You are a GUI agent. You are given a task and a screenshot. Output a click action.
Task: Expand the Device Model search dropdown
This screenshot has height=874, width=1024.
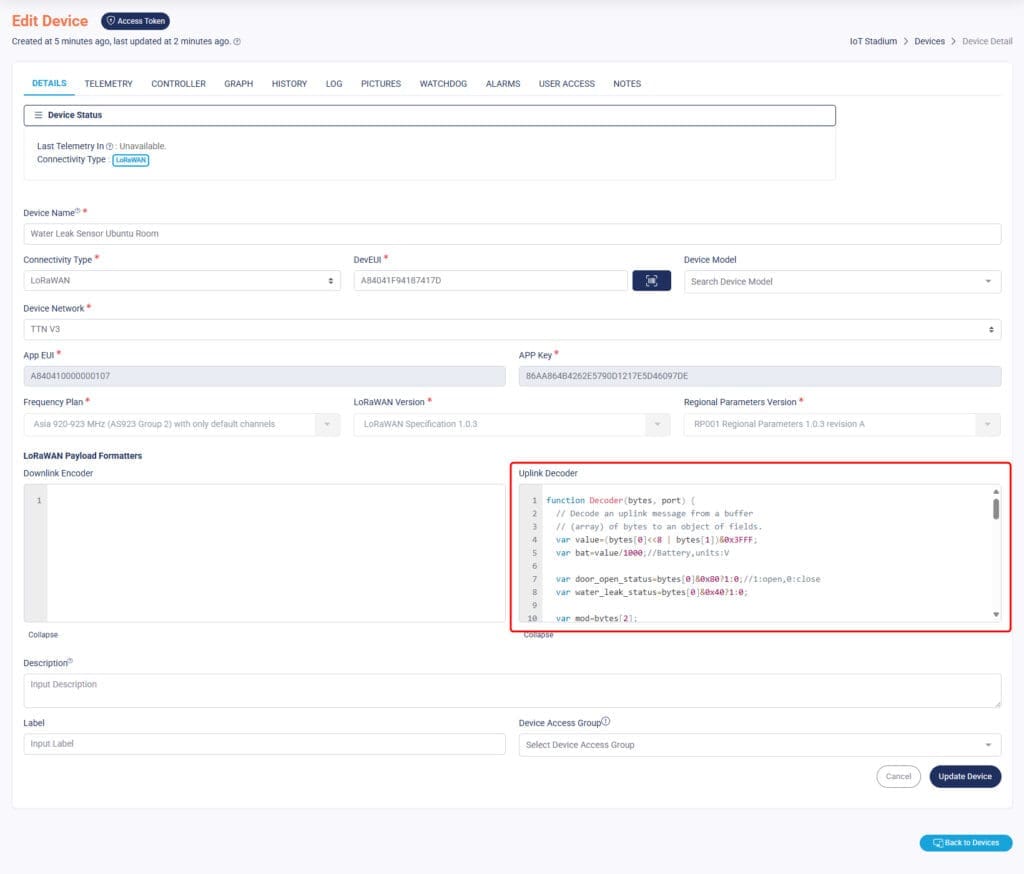click(842, 282)
